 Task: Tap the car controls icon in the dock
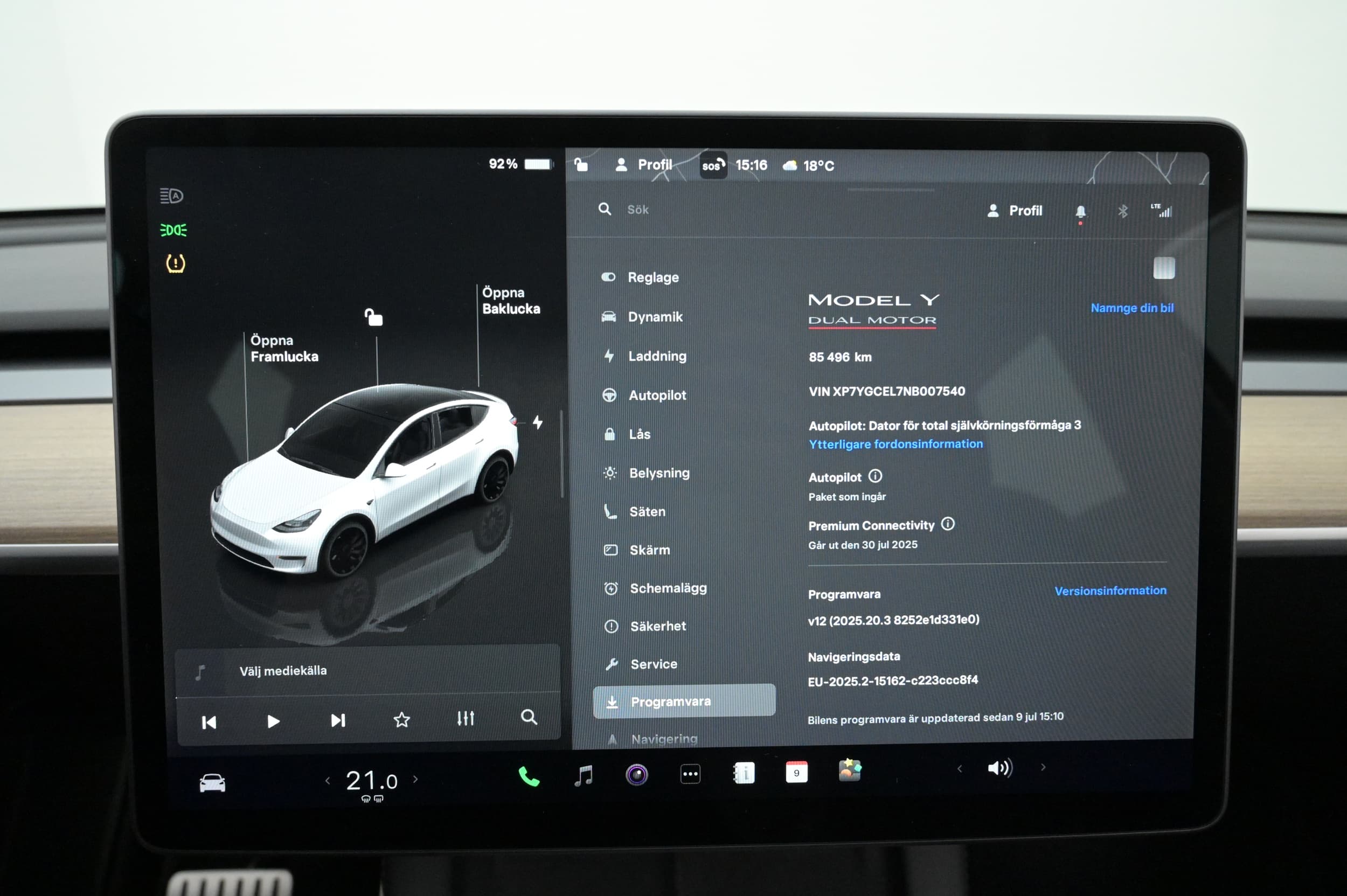[212, 783]
